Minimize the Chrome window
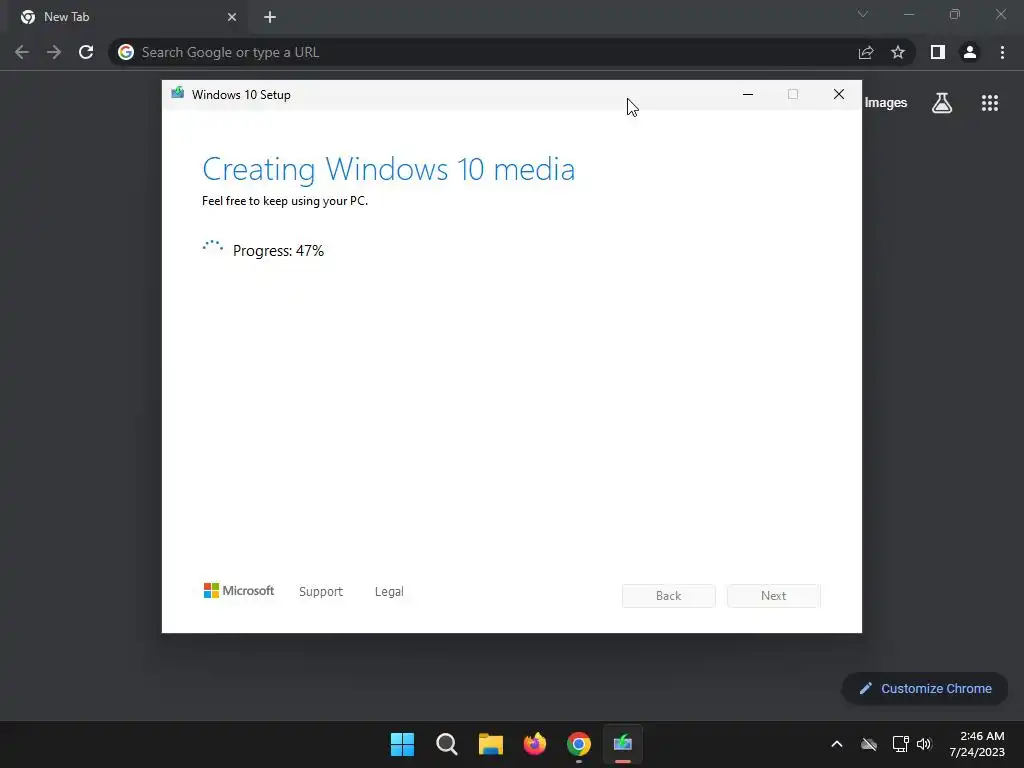Image resolution: width=1024 pixels, height=768 pixels. coord(908,14)
